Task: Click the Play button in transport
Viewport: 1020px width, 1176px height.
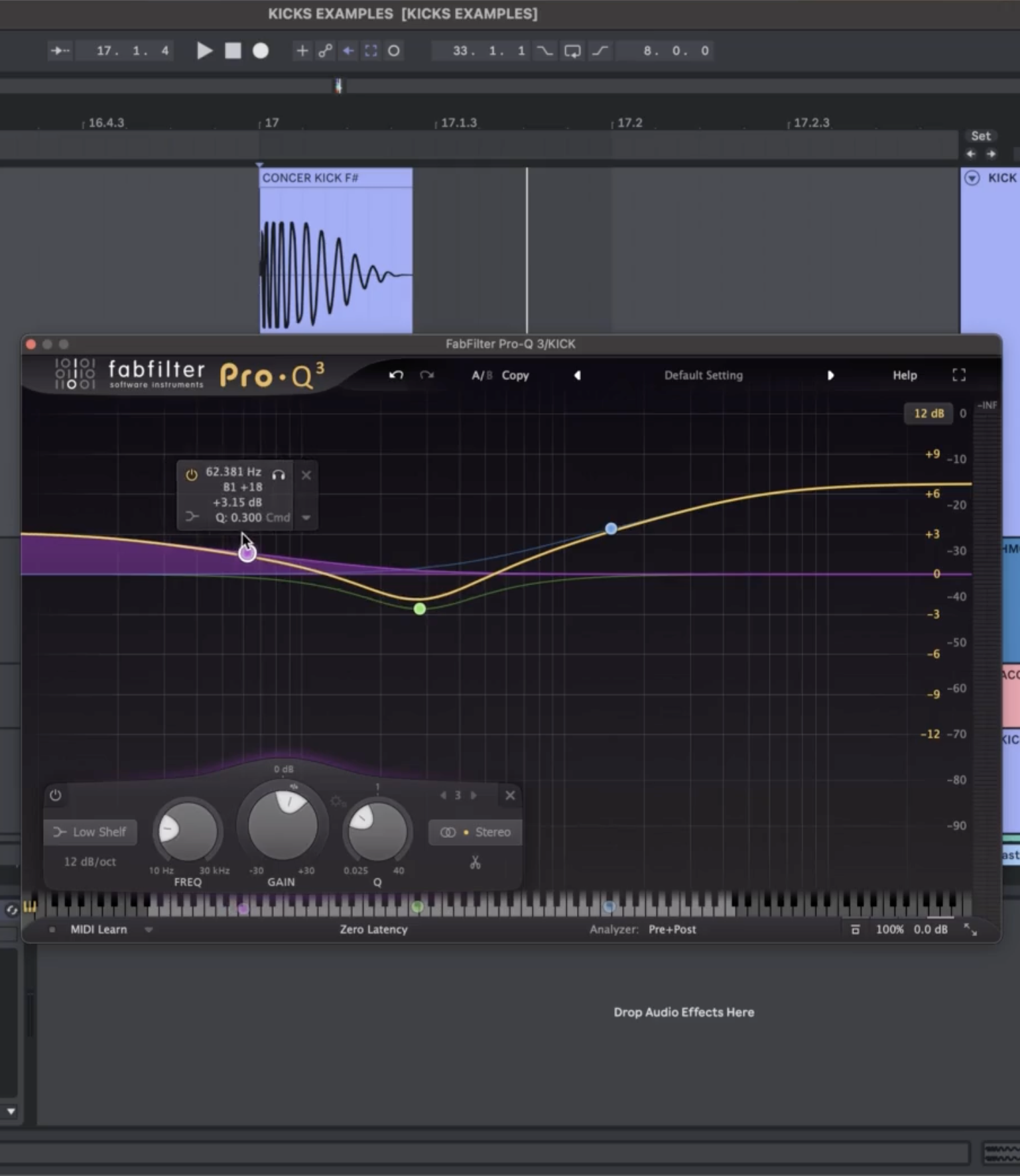Action: click(205, 50)
